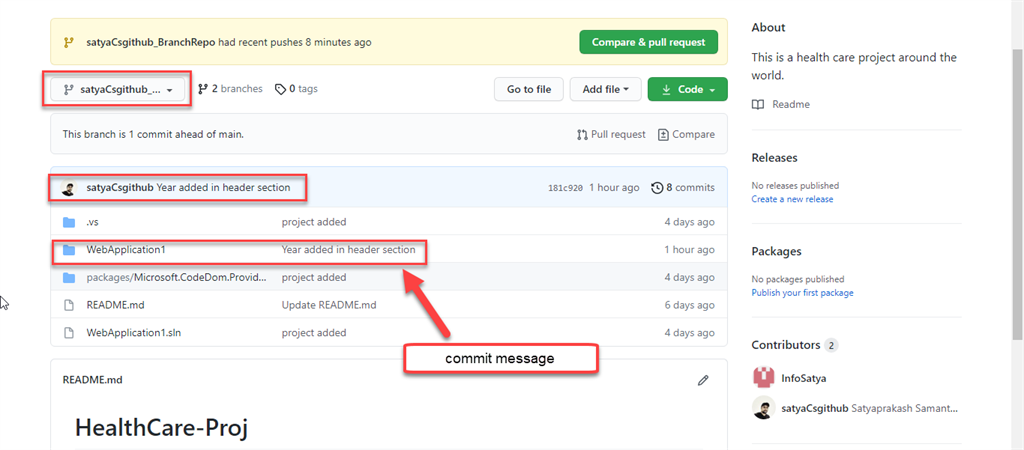Open satyaCsgithub contributor profile in sidebar
This screenshot has height=450, width=1024.
[x=816, y=409]
